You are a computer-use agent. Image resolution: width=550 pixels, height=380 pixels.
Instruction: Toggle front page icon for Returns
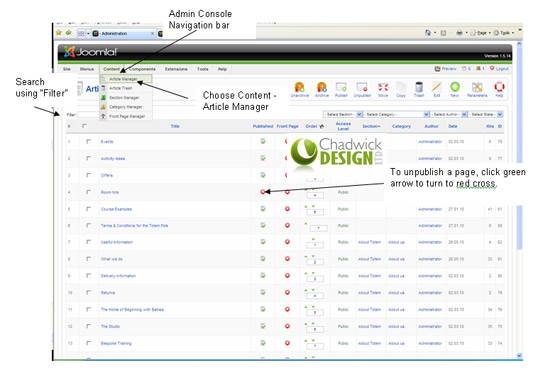[x=287, y=292]
